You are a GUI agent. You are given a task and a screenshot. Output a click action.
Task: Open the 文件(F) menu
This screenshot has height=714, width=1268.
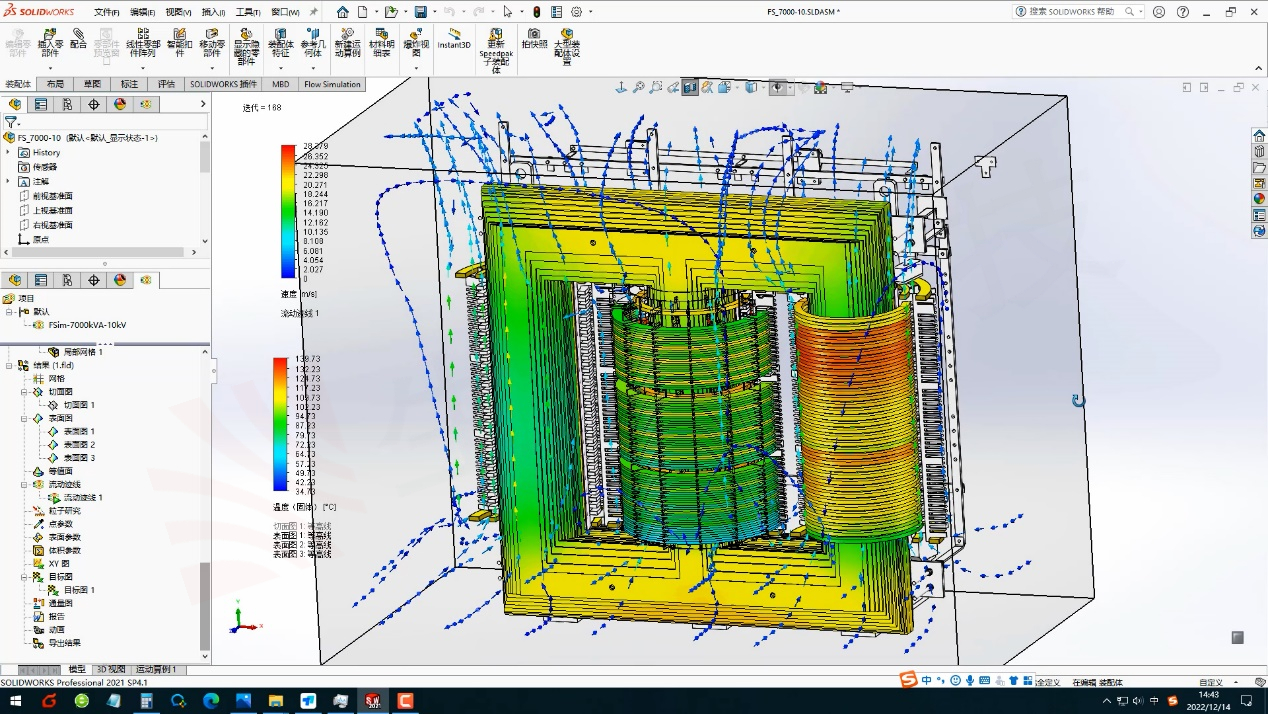107,12
